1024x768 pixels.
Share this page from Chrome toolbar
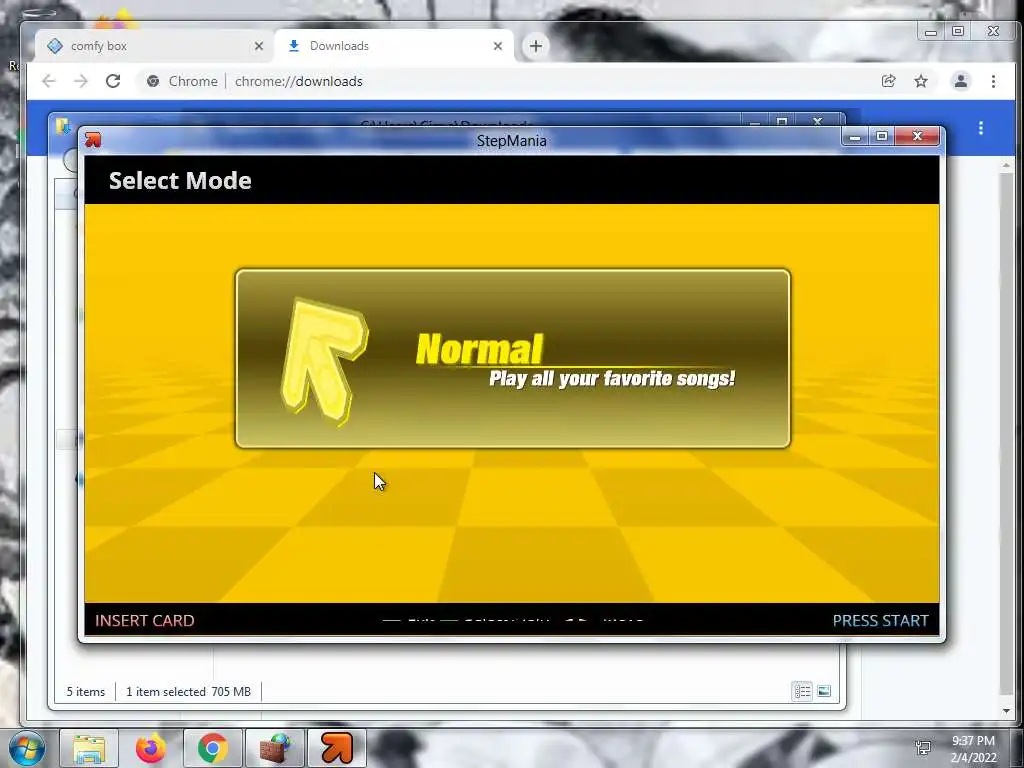pos(888,81)
